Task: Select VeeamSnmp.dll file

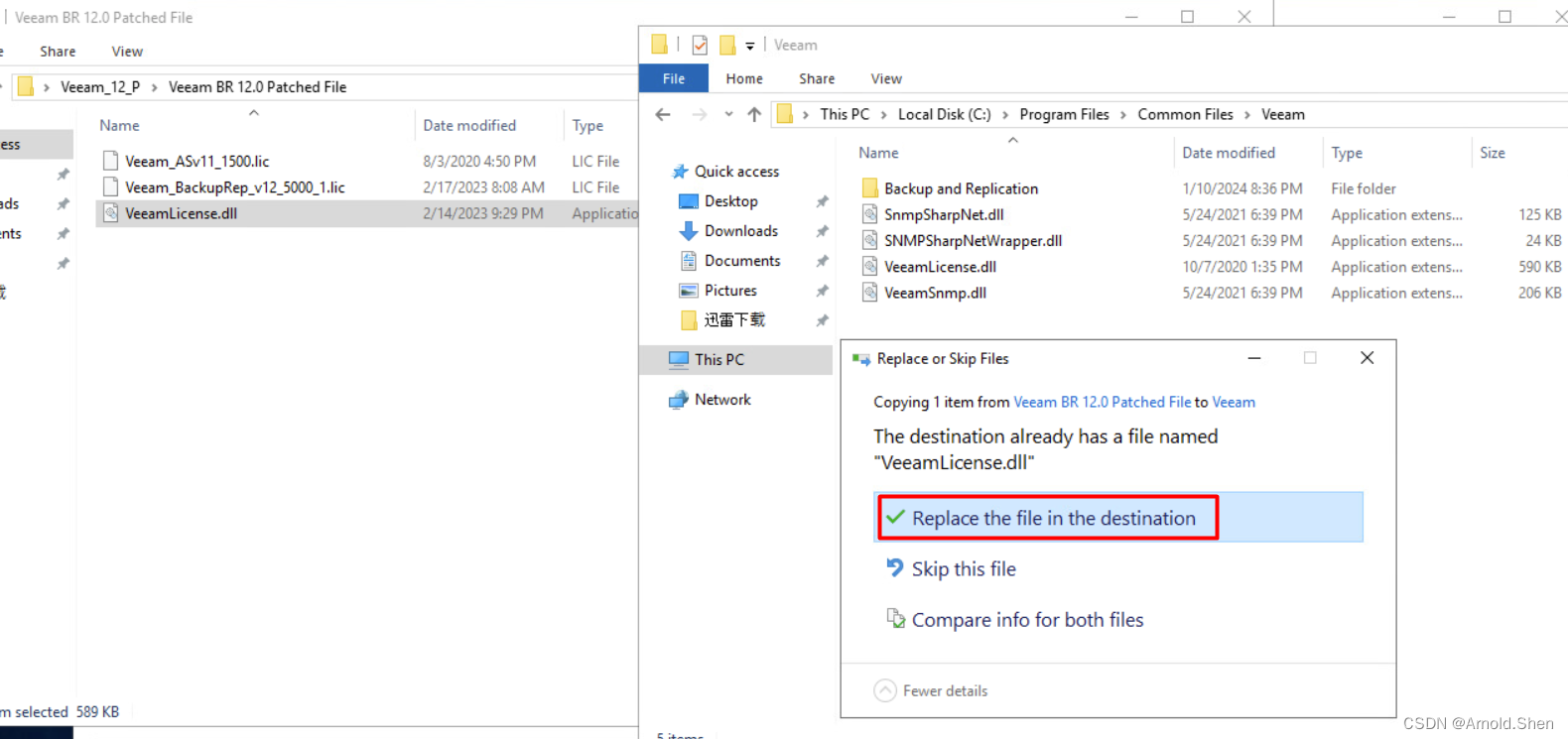Action: (935, 293)
